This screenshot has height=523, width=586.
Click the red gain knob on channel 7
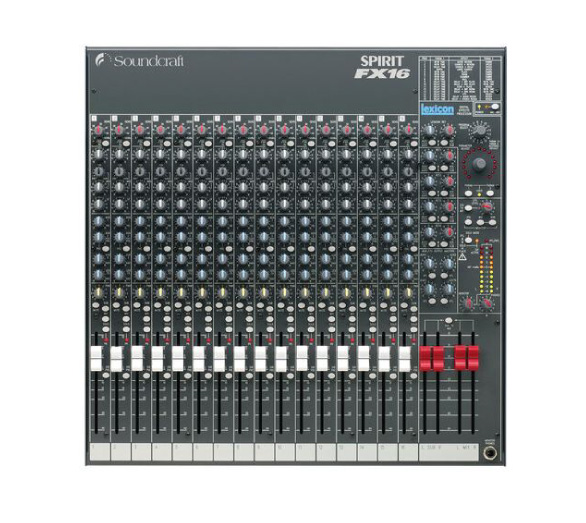coord(222,130)
